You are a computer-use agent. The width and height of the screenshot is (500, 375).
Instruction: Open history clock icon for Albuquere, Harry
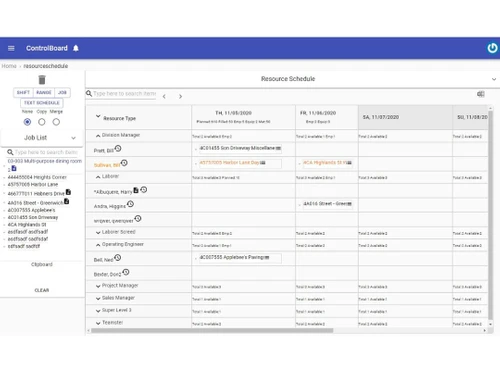coord(144,190)
